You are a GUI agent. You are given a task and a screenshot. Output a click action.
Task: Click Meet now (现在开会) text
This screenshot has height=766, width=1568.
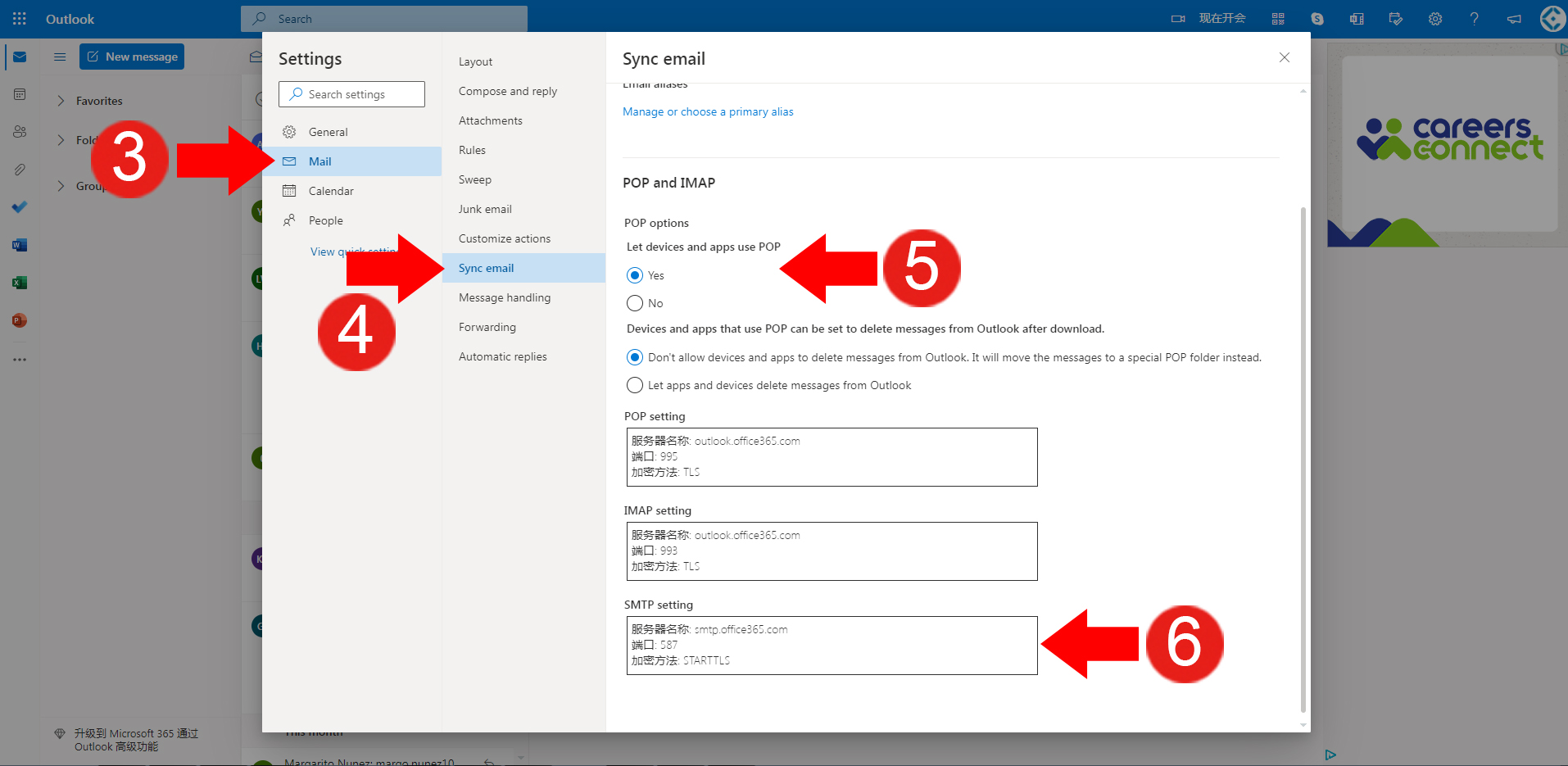[1221, 18]
